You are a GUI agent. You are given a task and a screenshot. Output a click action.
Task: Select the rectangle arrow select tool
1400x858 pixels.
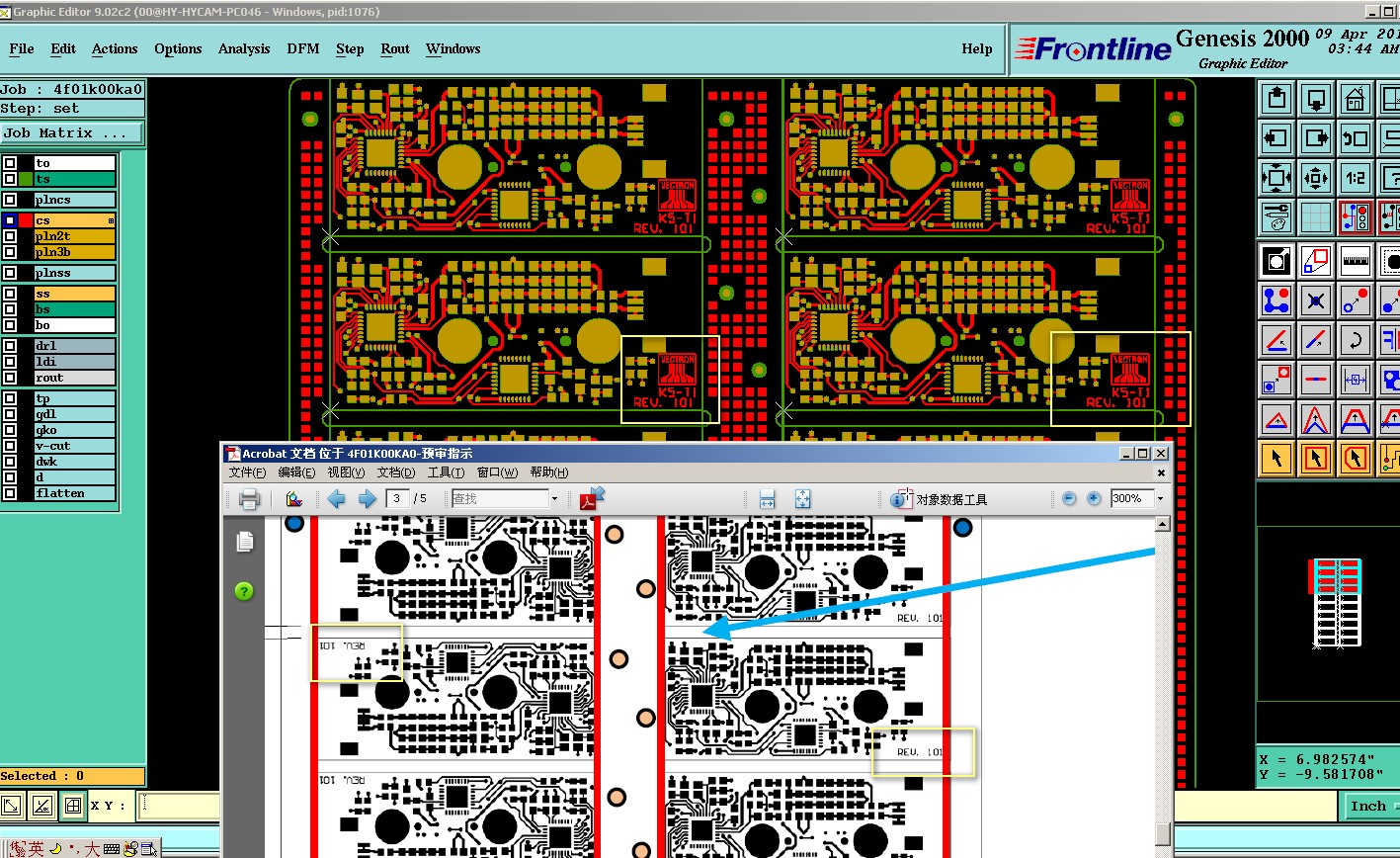tap(1316, 459)
